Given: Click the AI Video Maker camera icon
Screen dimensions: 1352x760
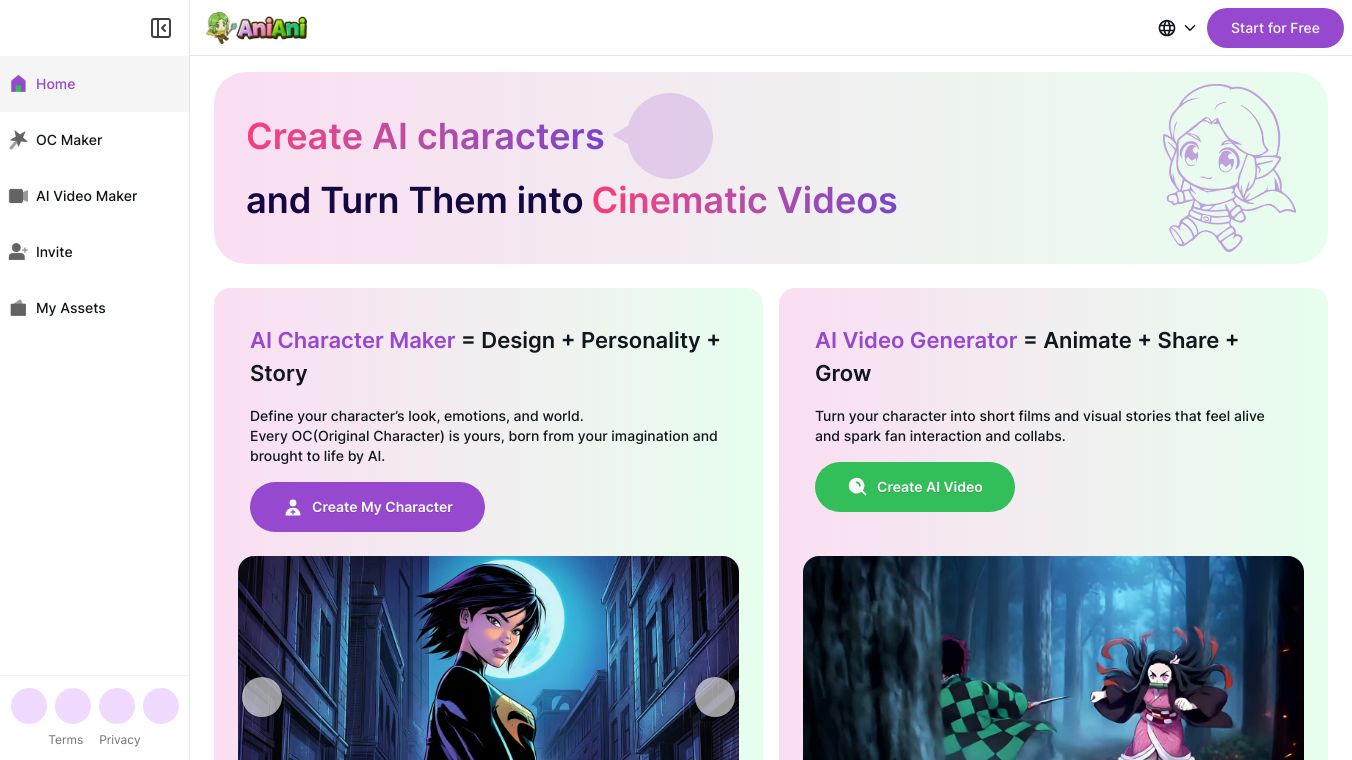Looking at the screenshot, I should click(x=18, y=196).
